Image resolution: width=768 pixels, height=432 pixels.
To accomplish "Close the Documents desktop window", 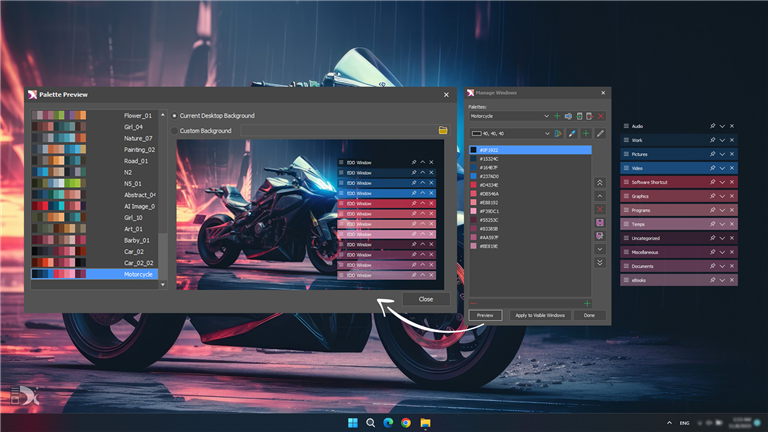I will (732, 266).
